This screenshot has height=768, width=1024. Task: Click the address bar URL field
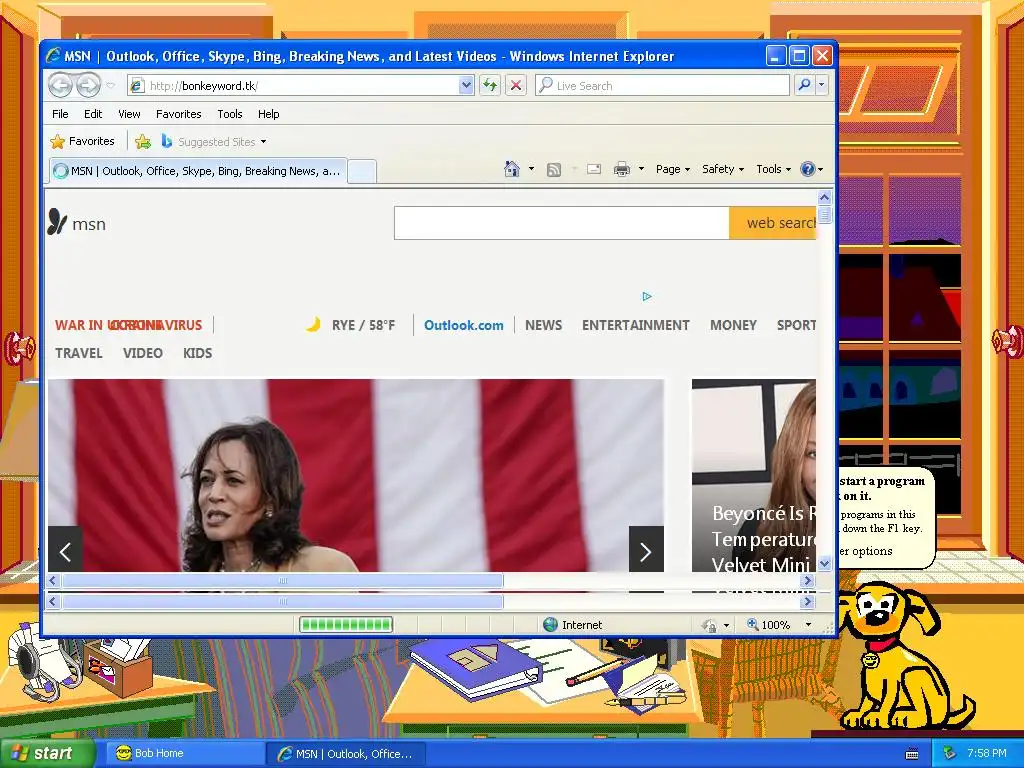pos(293,86)
